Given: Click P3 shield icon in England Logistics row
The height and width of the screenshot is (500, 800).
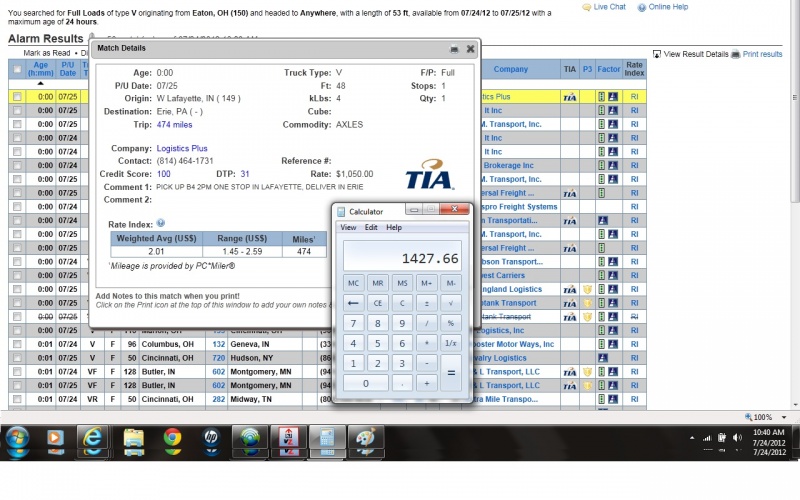Looking at the screenshot, I should click(587, 289).
